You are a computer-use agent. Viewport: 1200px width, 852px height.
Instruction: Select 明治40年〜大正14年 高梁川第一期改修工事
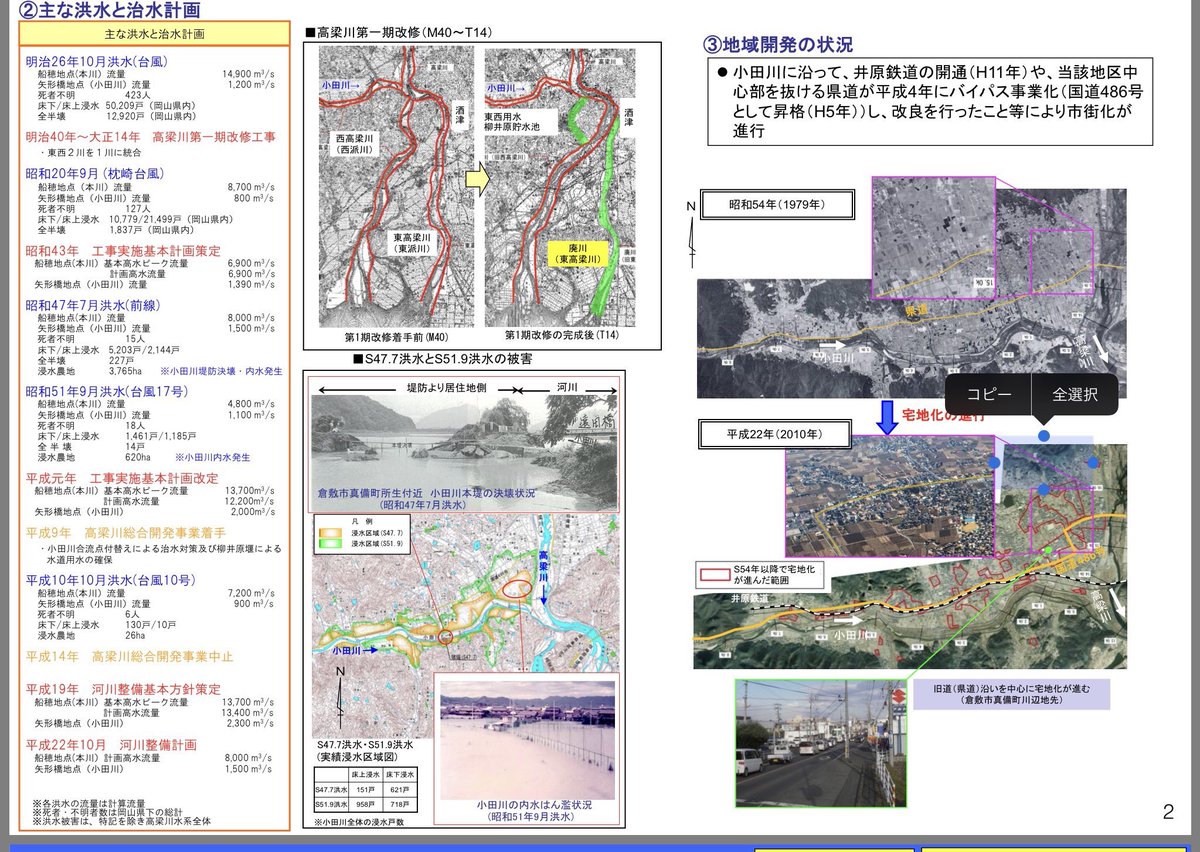pos(151,136)
